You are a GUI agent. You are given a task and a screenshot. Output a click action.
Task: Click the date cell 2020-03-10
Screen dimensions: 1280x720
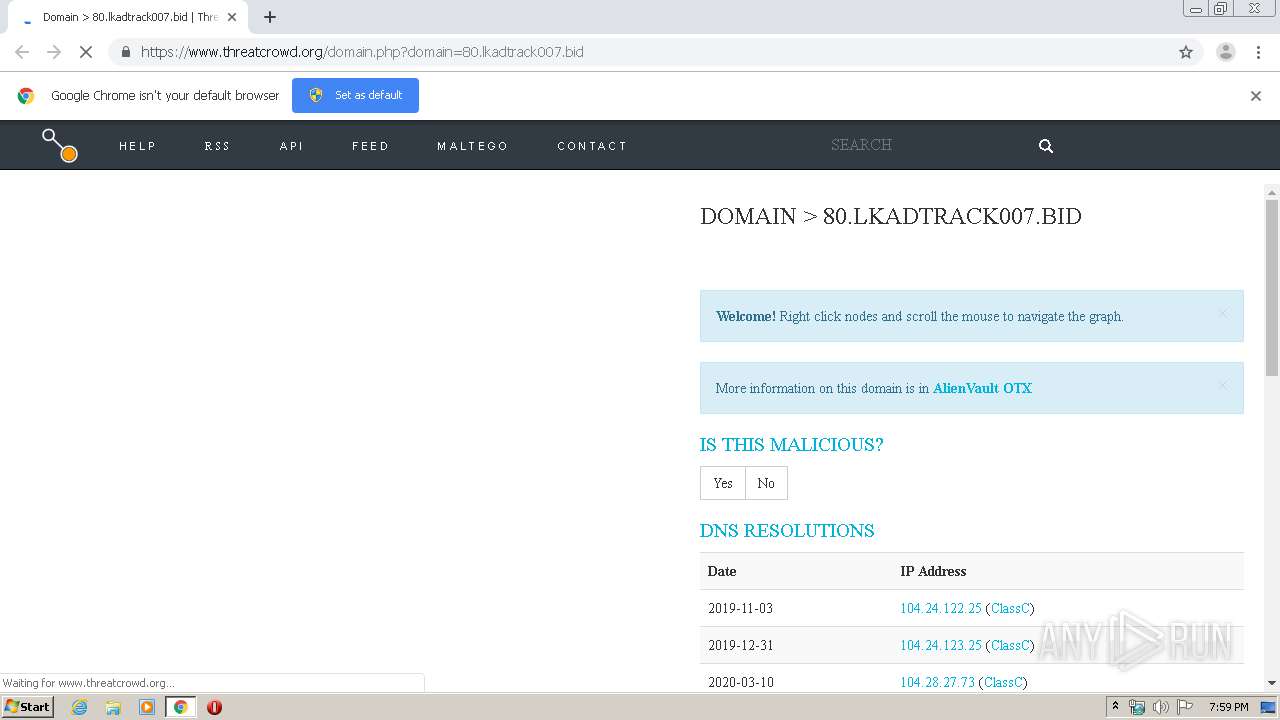pyautogui.click(x=740, y=682)
